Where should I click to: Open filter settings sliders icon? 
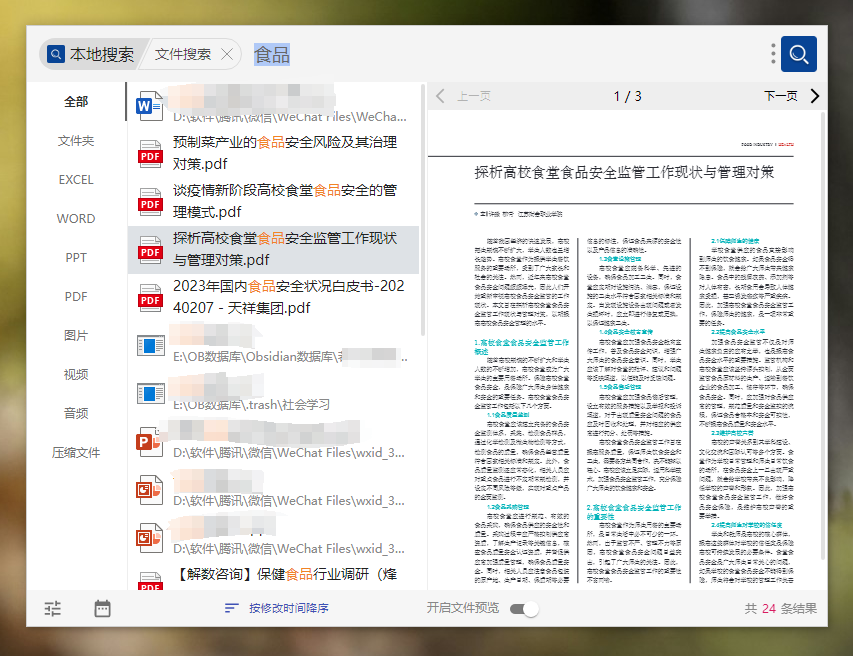click(53, 608)
